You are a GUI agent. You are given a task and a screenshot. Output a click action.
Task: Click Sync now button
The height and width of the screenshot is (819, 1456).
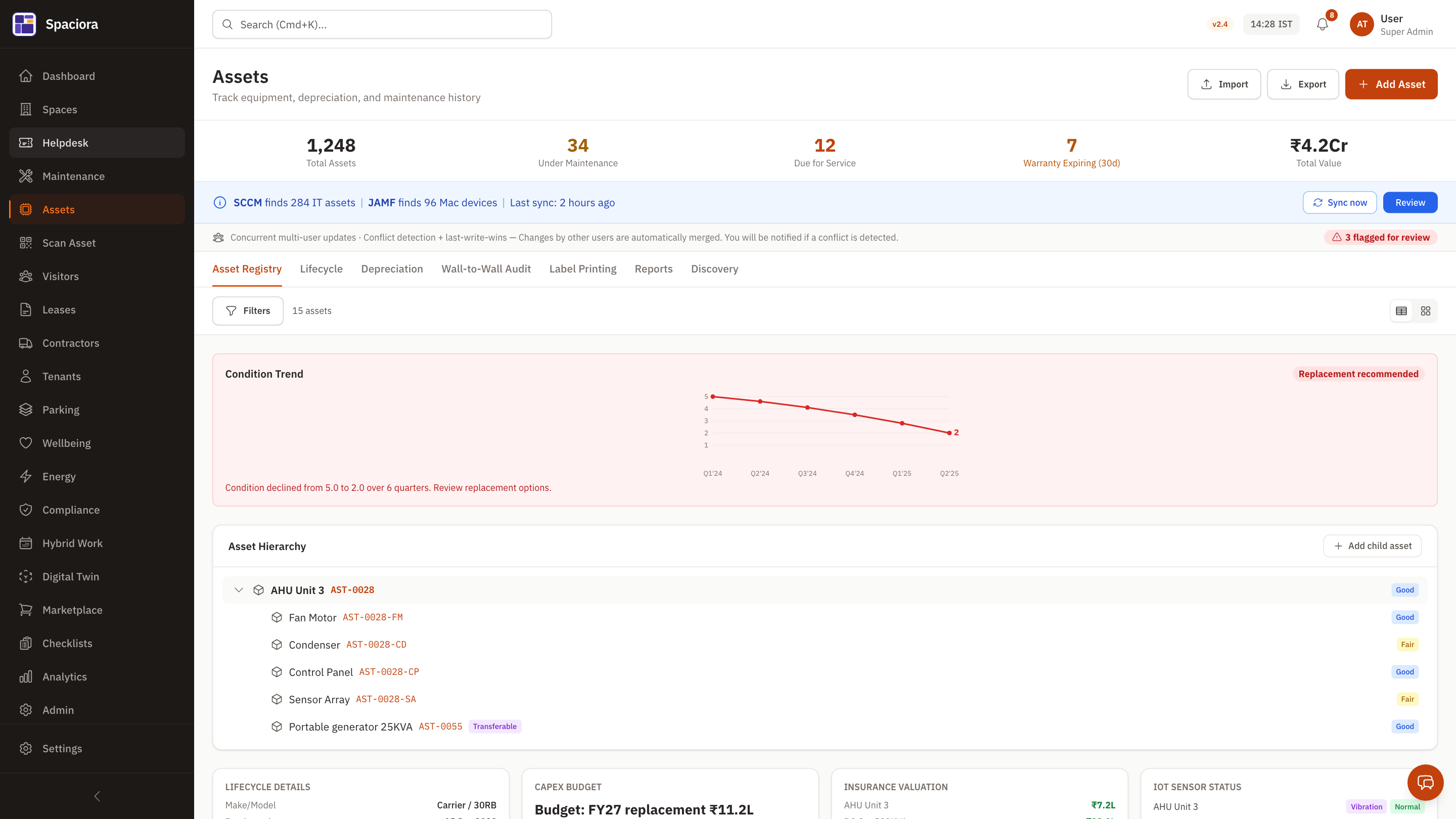point(1340,202)
